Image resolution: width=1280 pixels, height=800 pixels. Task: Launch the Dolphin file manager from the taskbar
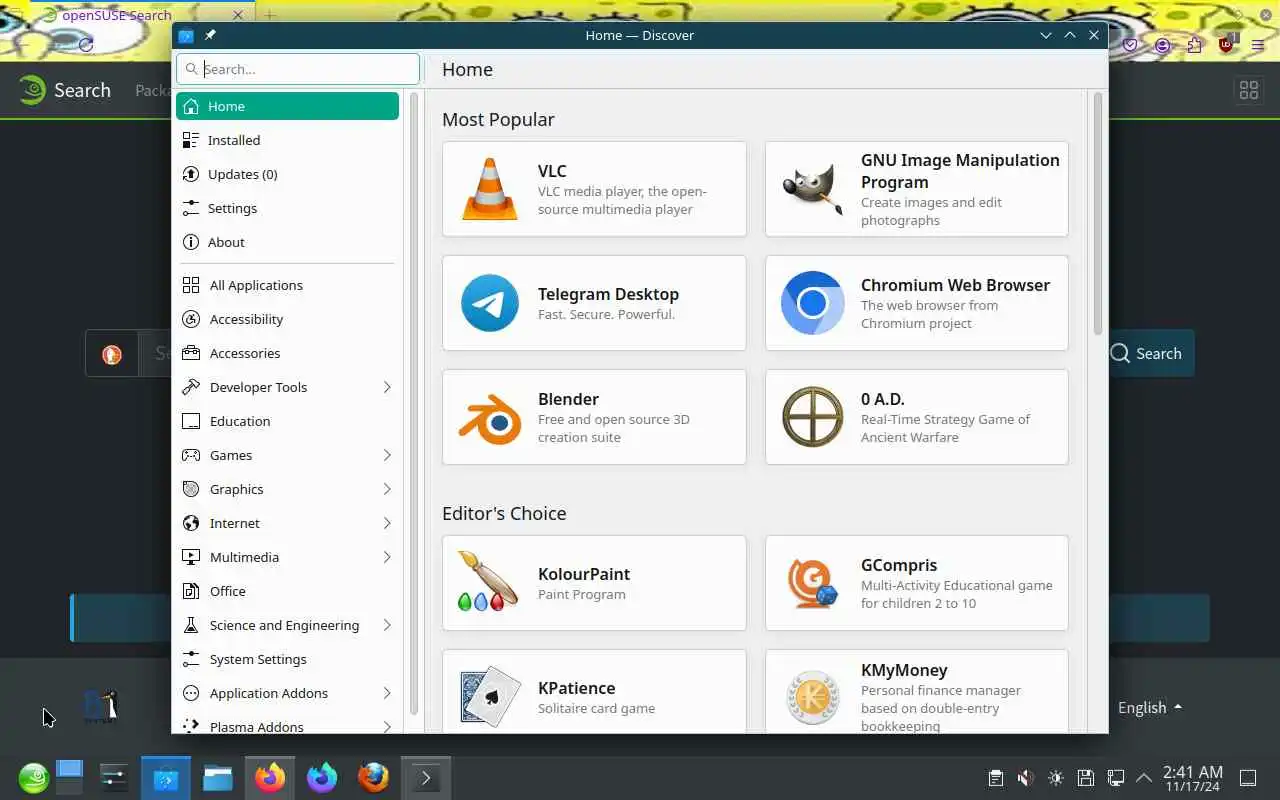point(218,777)
